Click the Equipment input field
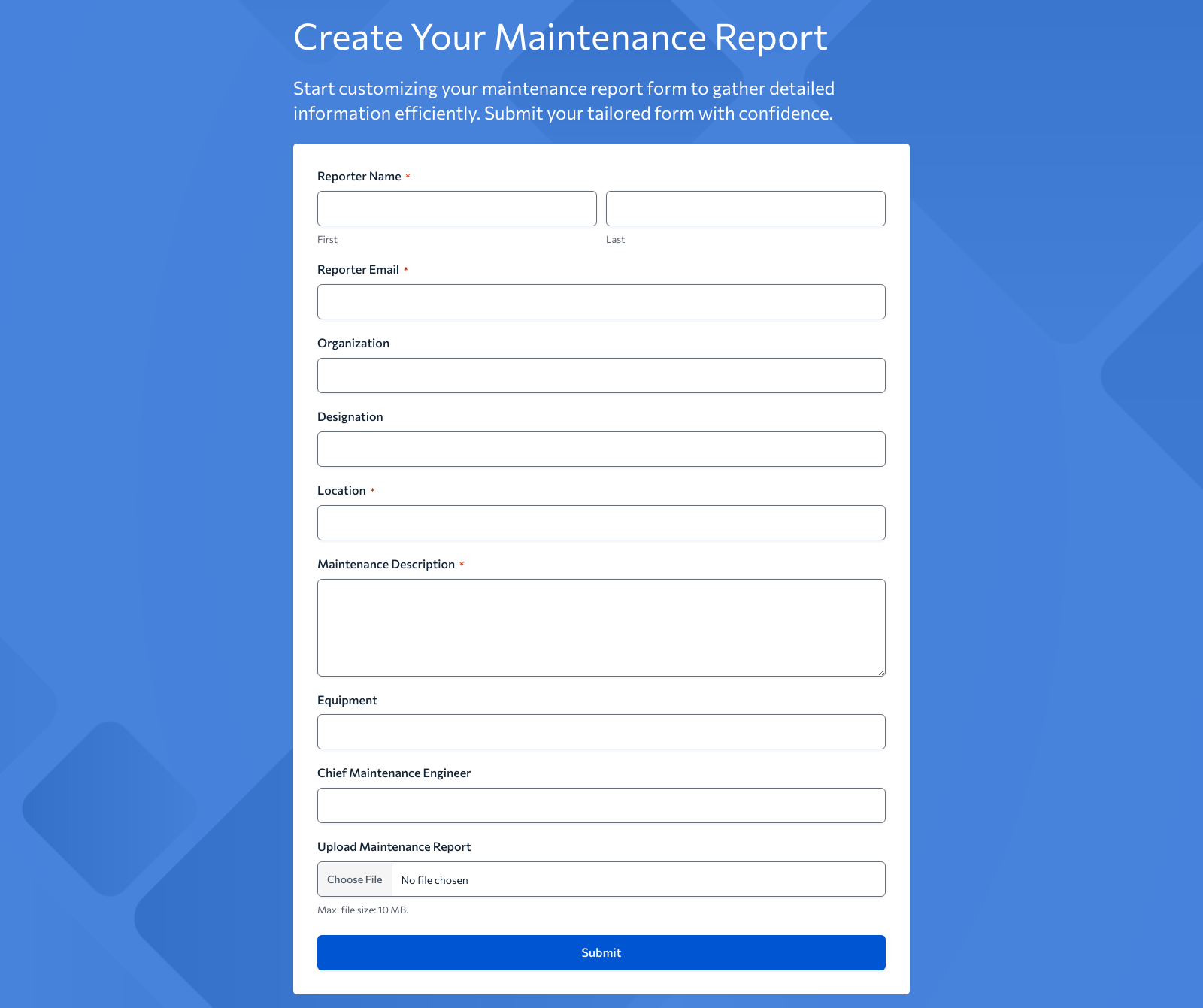 [x=601, y=731]
